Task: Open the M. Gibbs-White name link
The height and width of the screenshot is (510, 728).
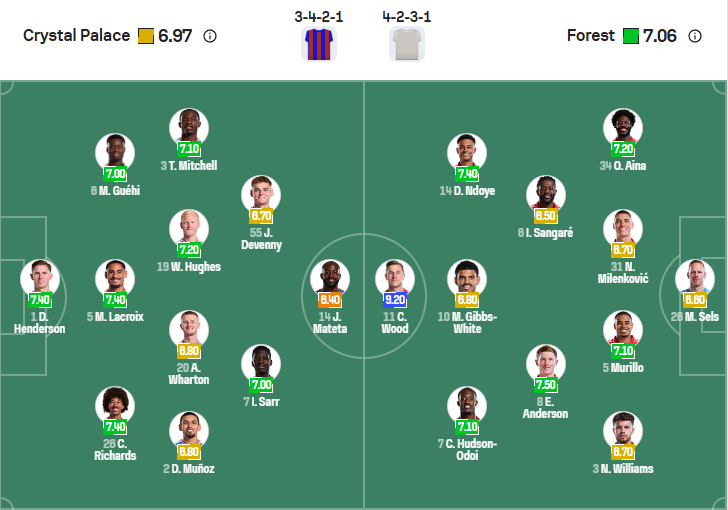Action: coord(467,322)
